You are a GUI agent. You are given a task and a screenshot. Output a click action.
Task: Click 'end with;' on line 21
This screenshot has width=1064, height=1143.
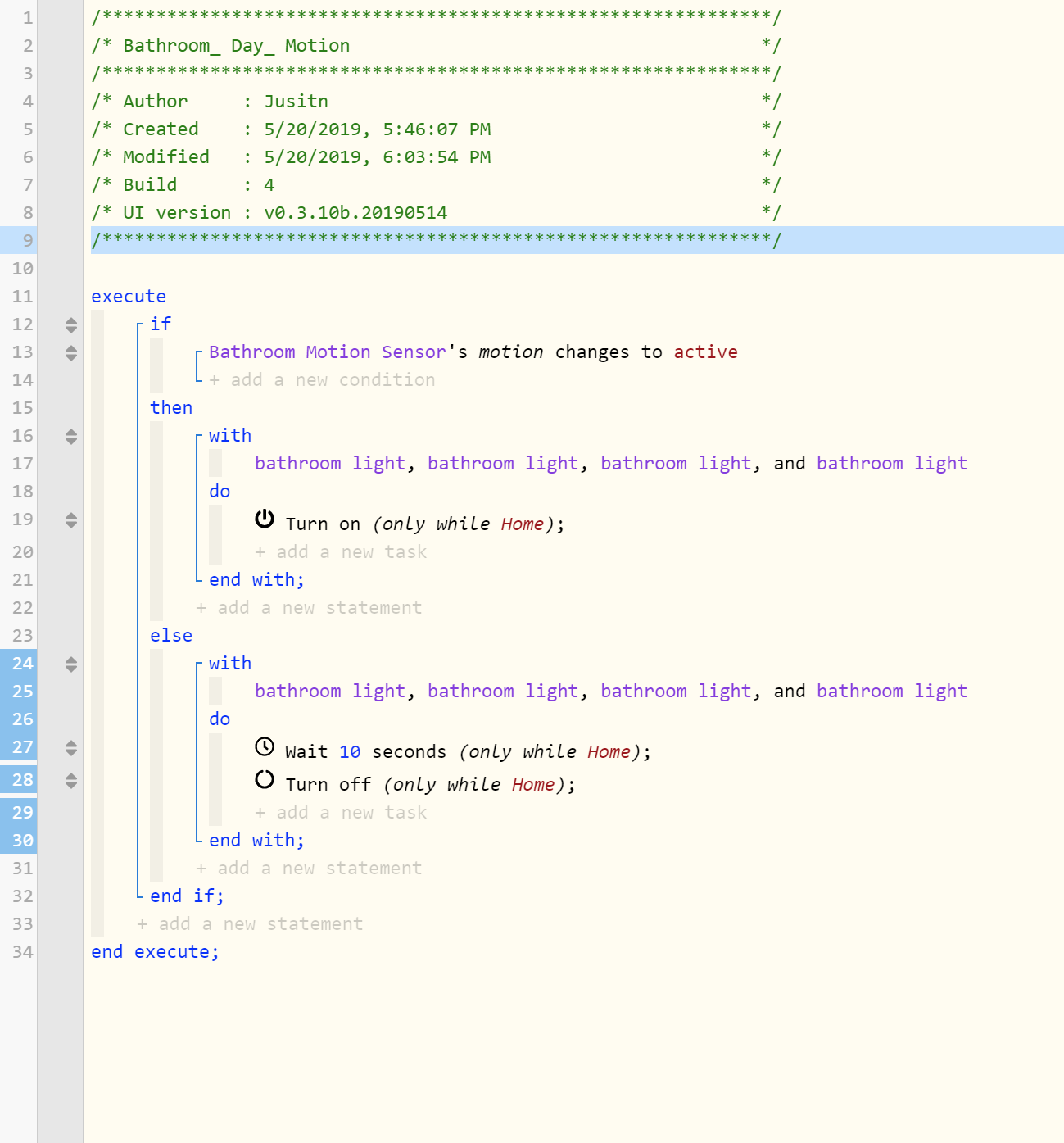coord(256,579)
